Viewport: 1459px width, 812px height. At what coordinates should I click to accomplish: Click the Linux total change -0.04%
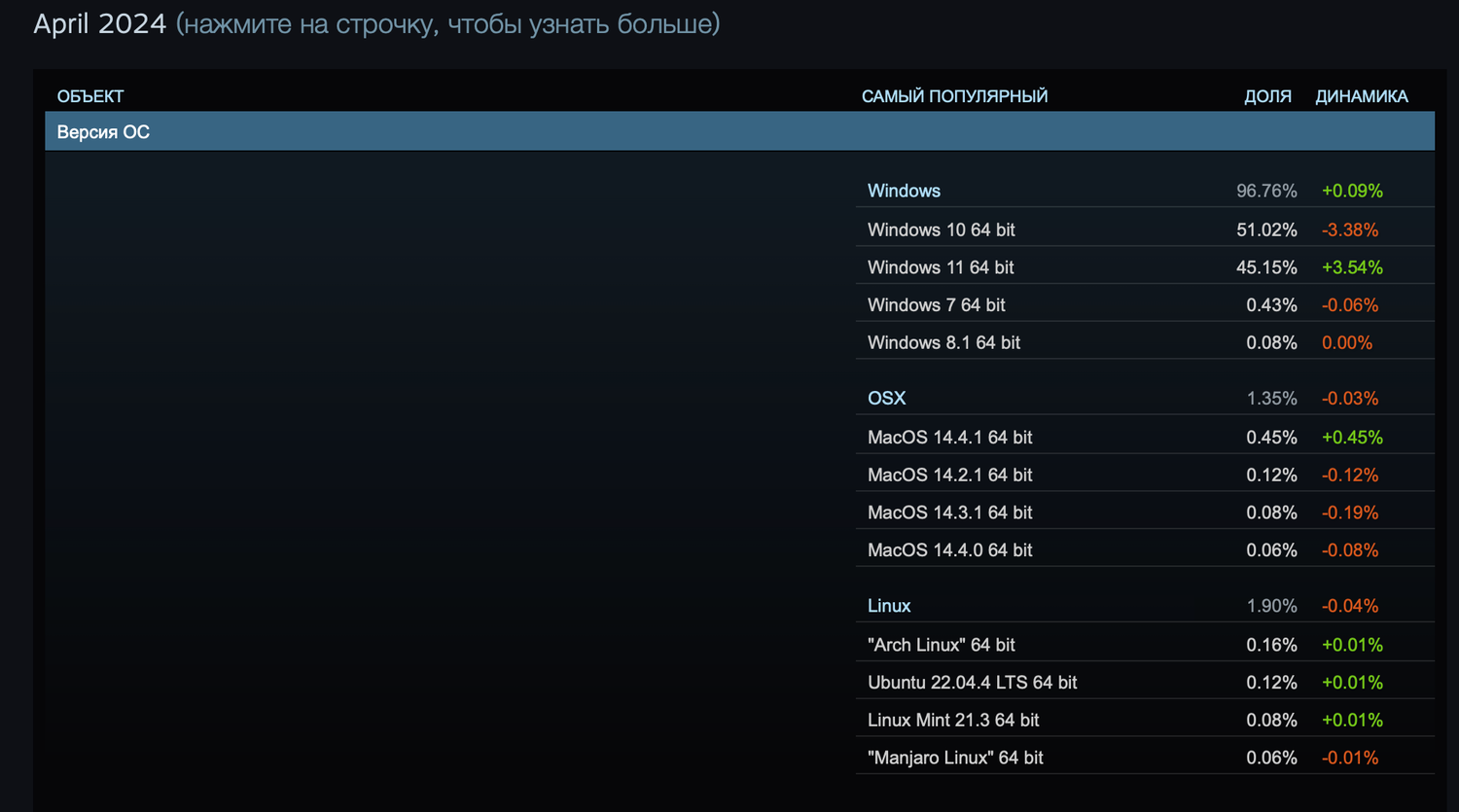(1350, 606)
